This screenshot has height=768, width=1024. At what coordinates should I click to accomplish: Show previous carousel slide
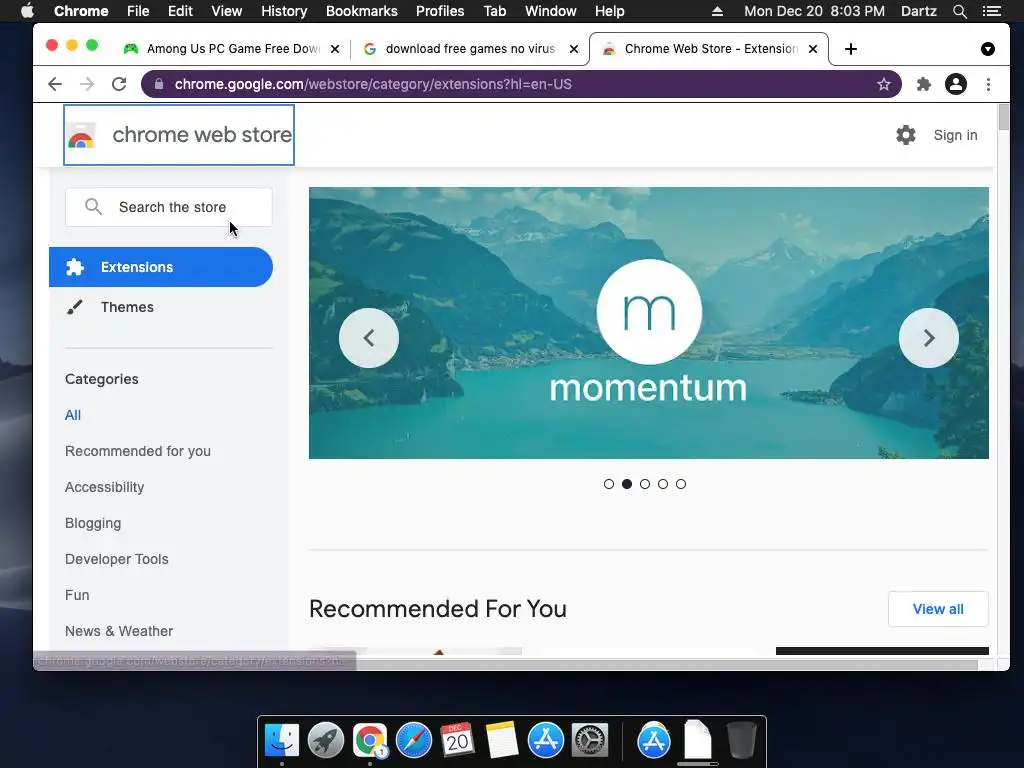click(x=369, y=338)
